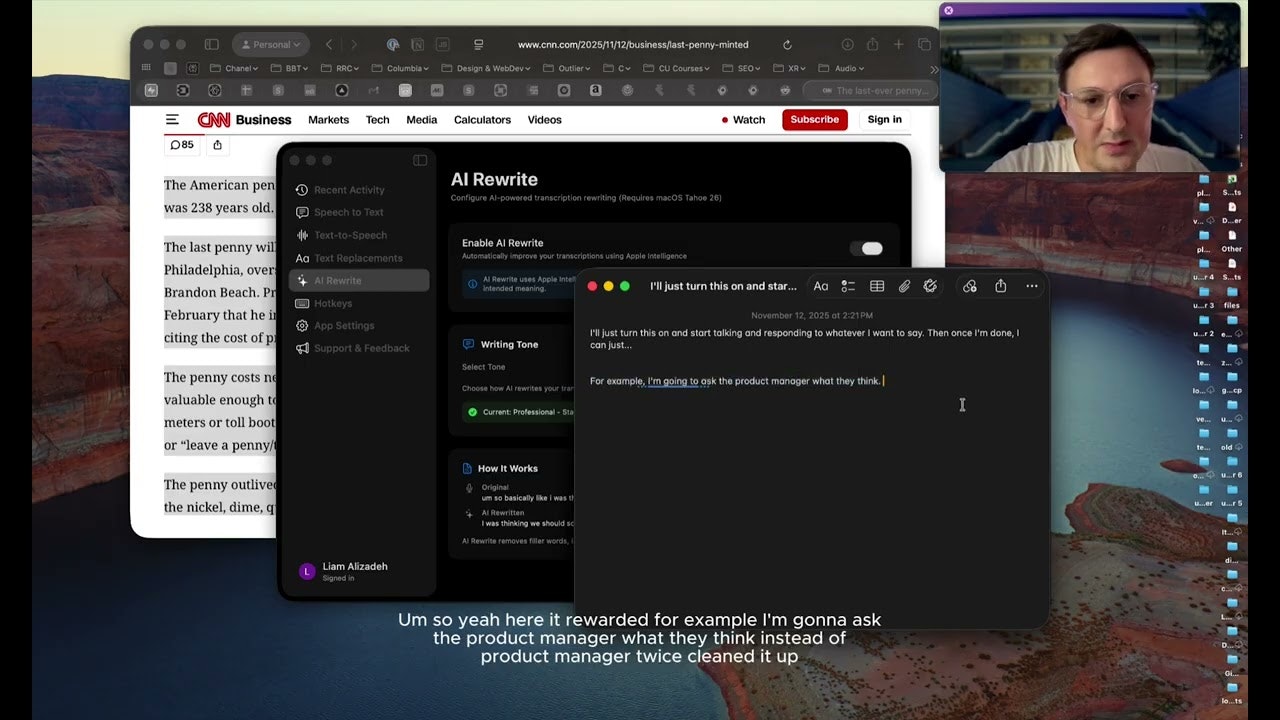Screen dimensions: 1280x720
Task: Open the Tech section on CNN
Action: (x=377, y=120)
